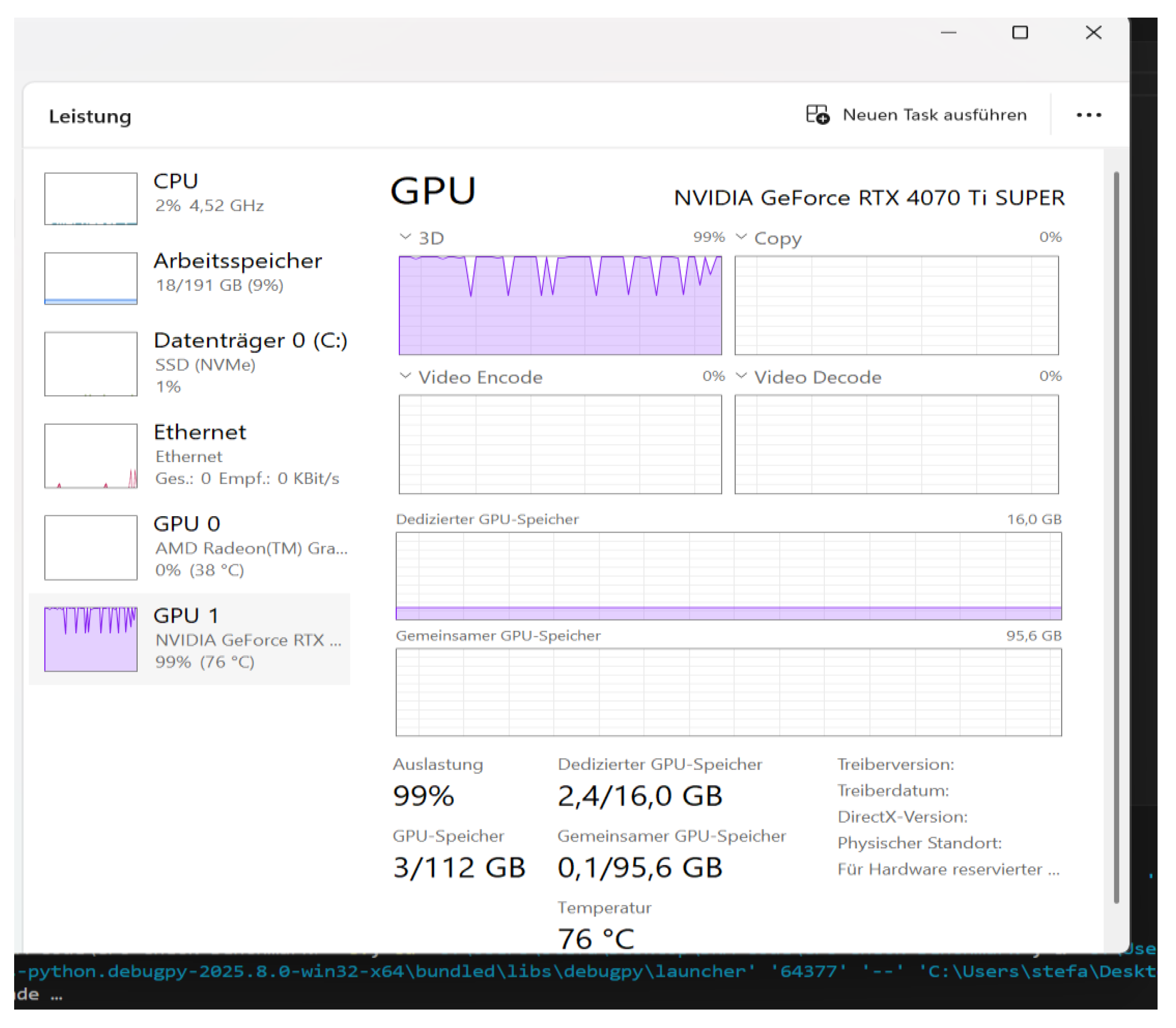
Task: Select the CPU performance thumbnail graph
Action: click(90, 199)
